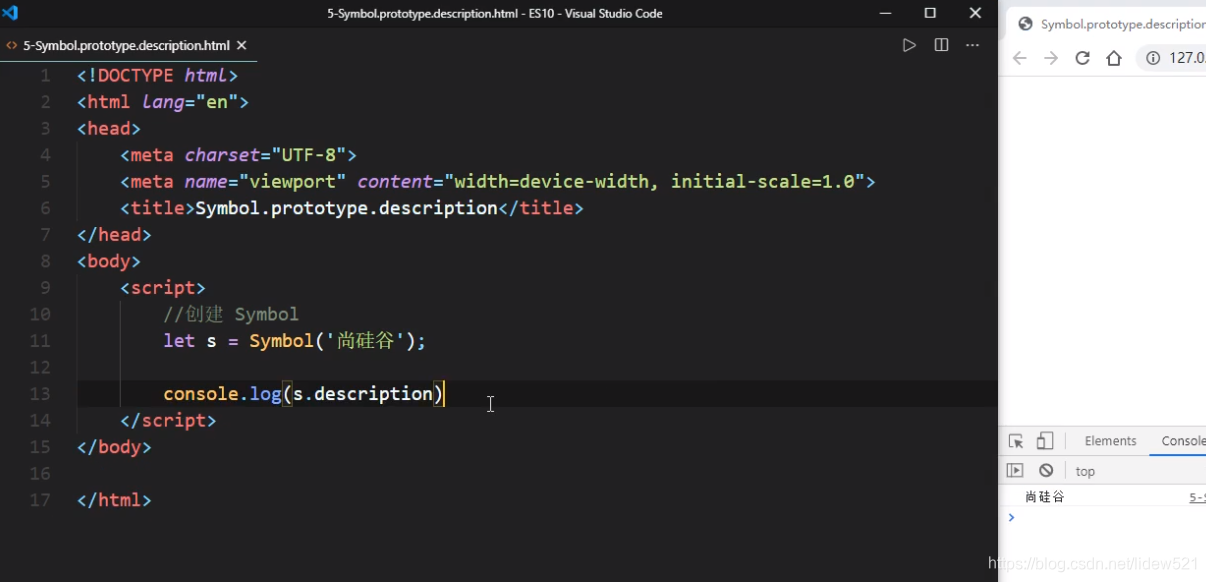The image size is (1206, 582).
Task: Open the editor More Actions ellipsis menu
Action: point(972,45)
